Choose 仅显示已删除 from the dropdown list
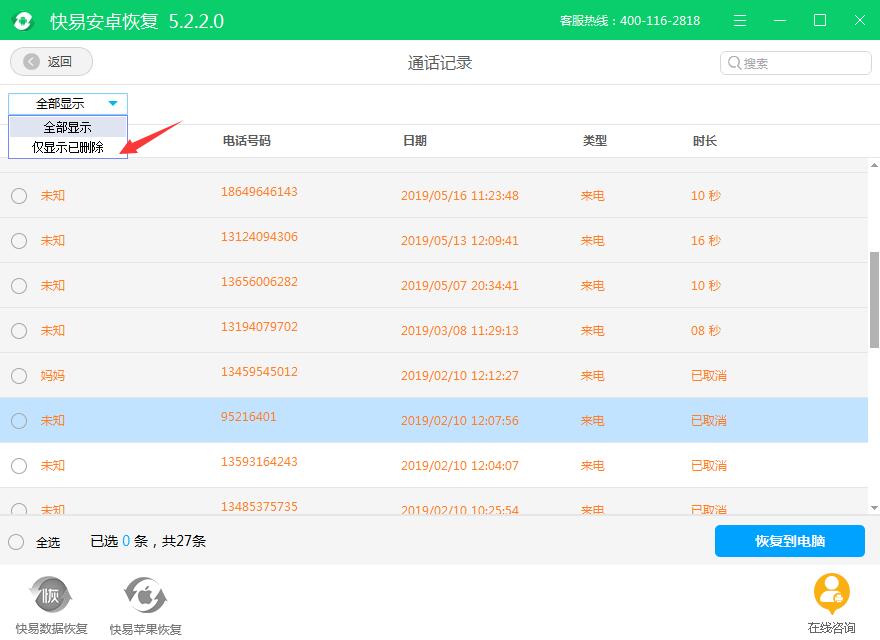880x640 pixels. coord(68,147)
